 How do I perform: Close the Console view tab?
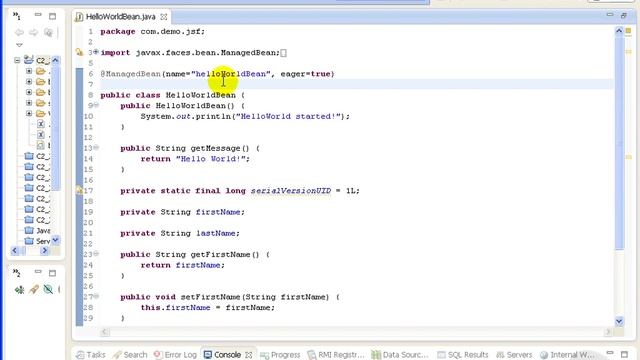click(249, 355)
